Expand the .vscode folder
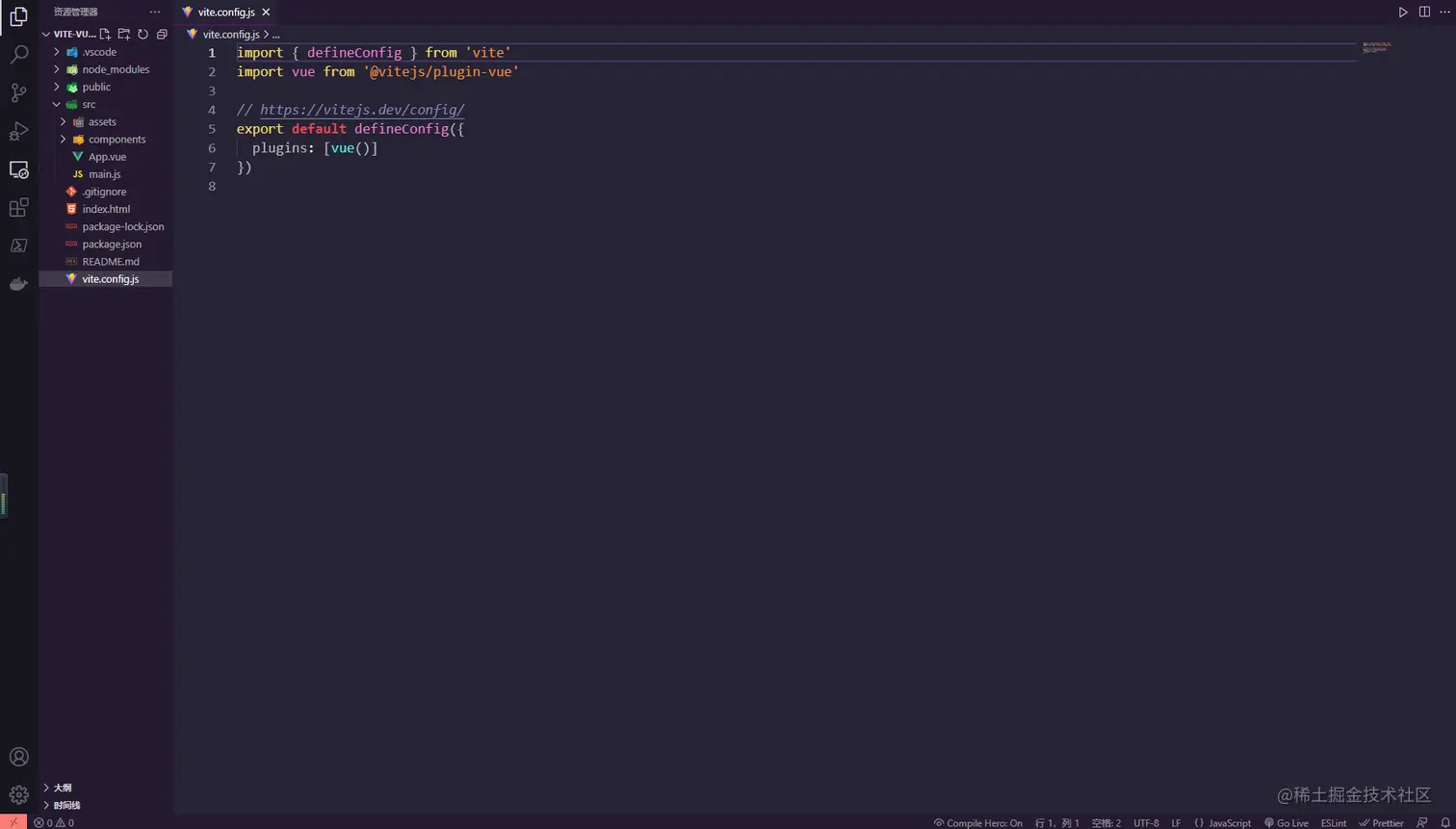 click(x=106, y=52)
